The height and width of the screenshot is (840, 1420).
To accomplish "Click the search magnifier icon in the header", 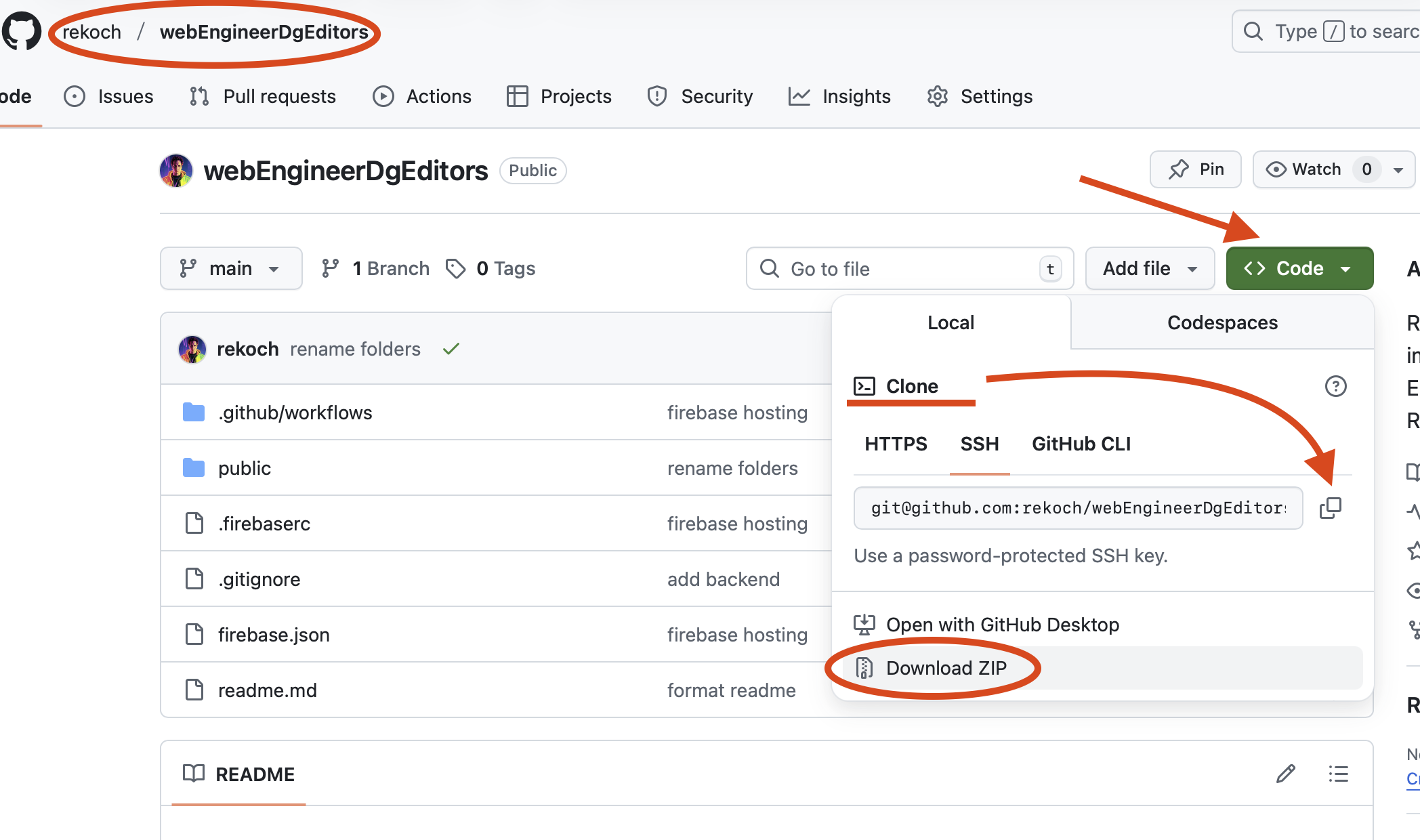I will click(x=1254, y=30).
